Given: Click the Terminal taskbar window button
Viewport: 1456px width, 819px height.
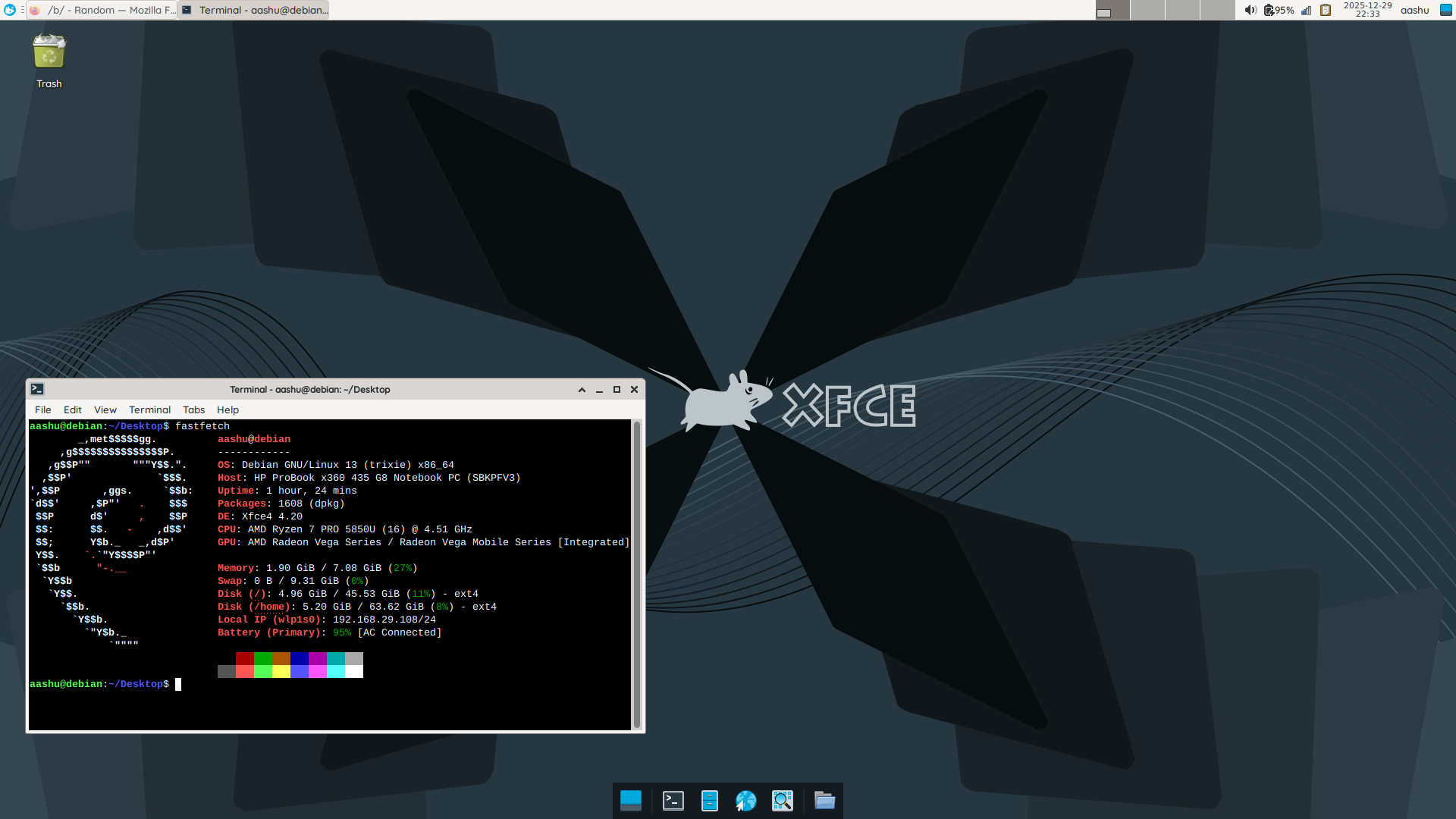Looking at the screenshot, I should coord(255,10).
